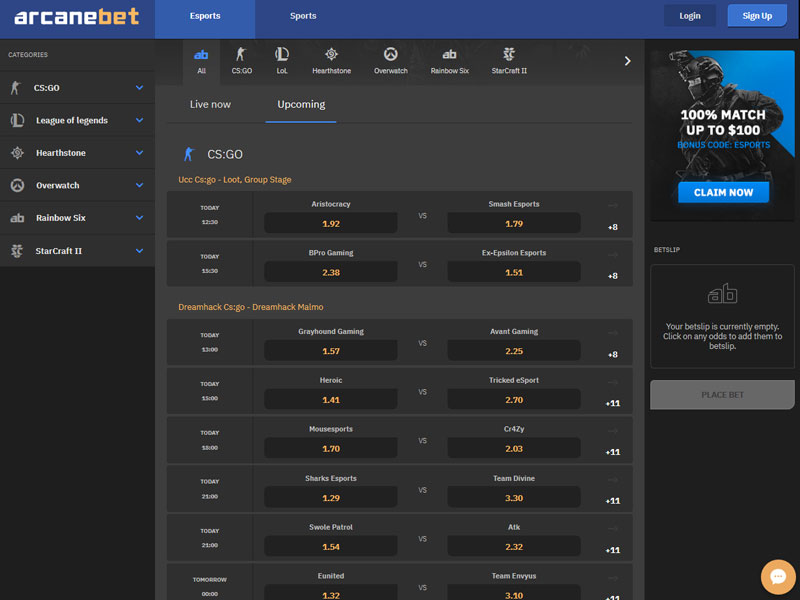800x600 pixels.
Task: Filter by CS:GO in top game bar
Action: click(x=241, y=61)
